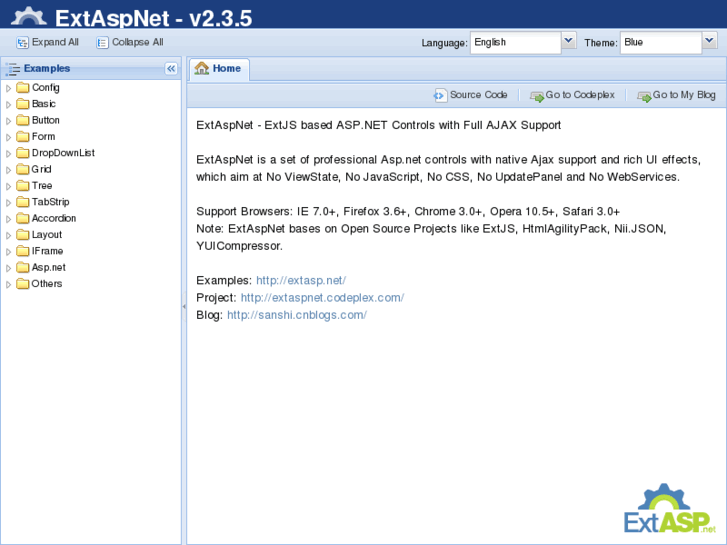This screenshot has width=727, height=545.
Task: Click the DropDownList folder icon
Action: [x=23, y=153]
